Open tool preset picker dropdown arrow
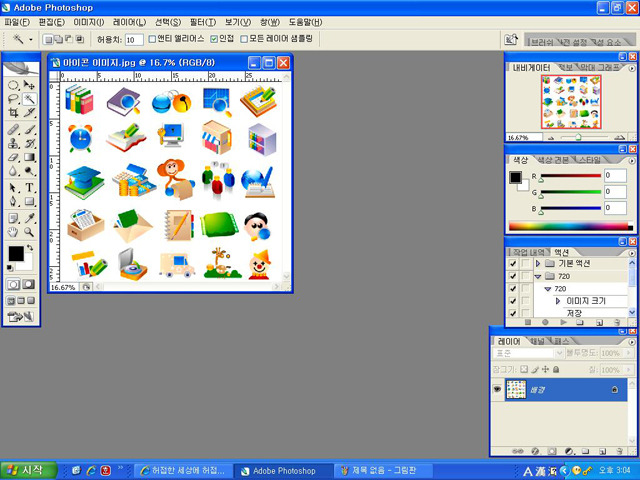This screenshot has width=640, height=480. [x=31, y=40]
